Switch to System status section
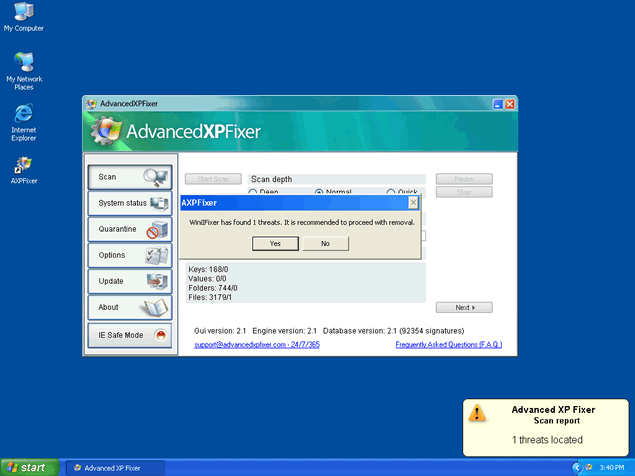635x476 pixels. click(x=129, y=203)
